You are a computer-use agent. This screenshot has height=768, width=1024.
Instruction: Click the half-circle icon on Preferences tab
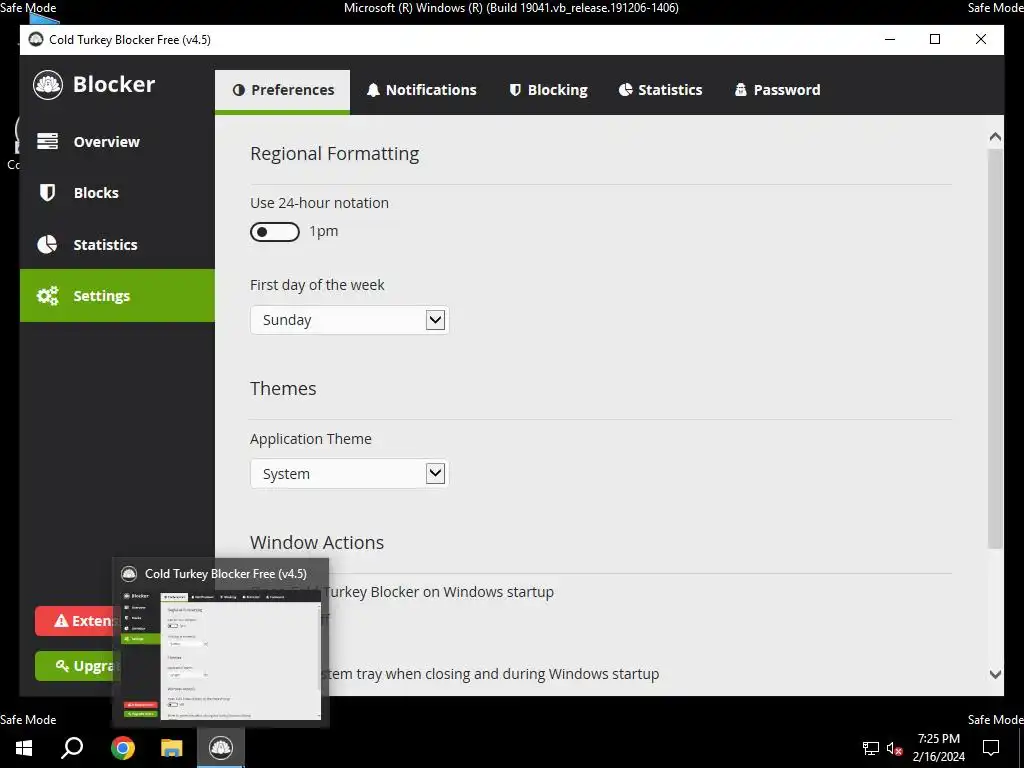click(x=238, y=90)
